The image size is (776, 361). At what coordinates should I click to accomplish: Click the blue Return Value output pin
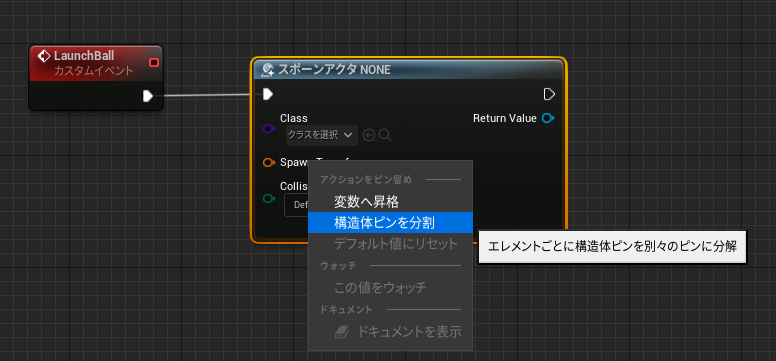coord(548,118)
